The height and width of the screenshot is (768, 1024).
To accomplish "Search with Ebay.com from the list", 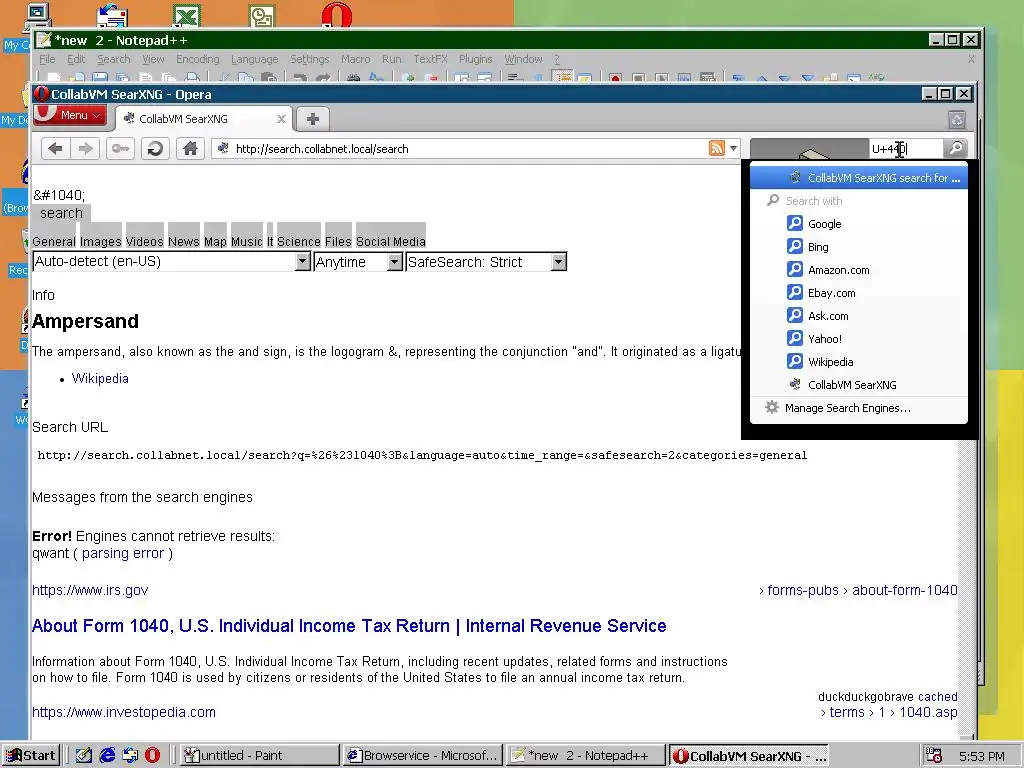I will point(859,293).
